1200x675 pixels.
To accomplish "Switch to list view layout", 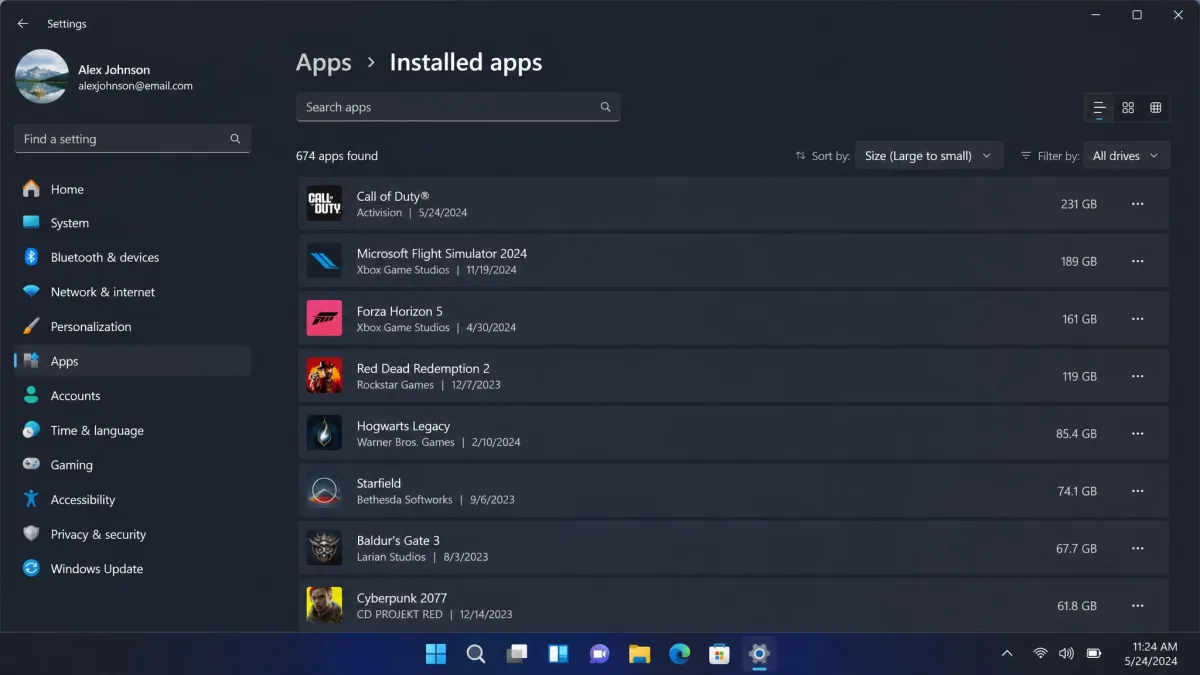I will click(x=1099, y=107).
